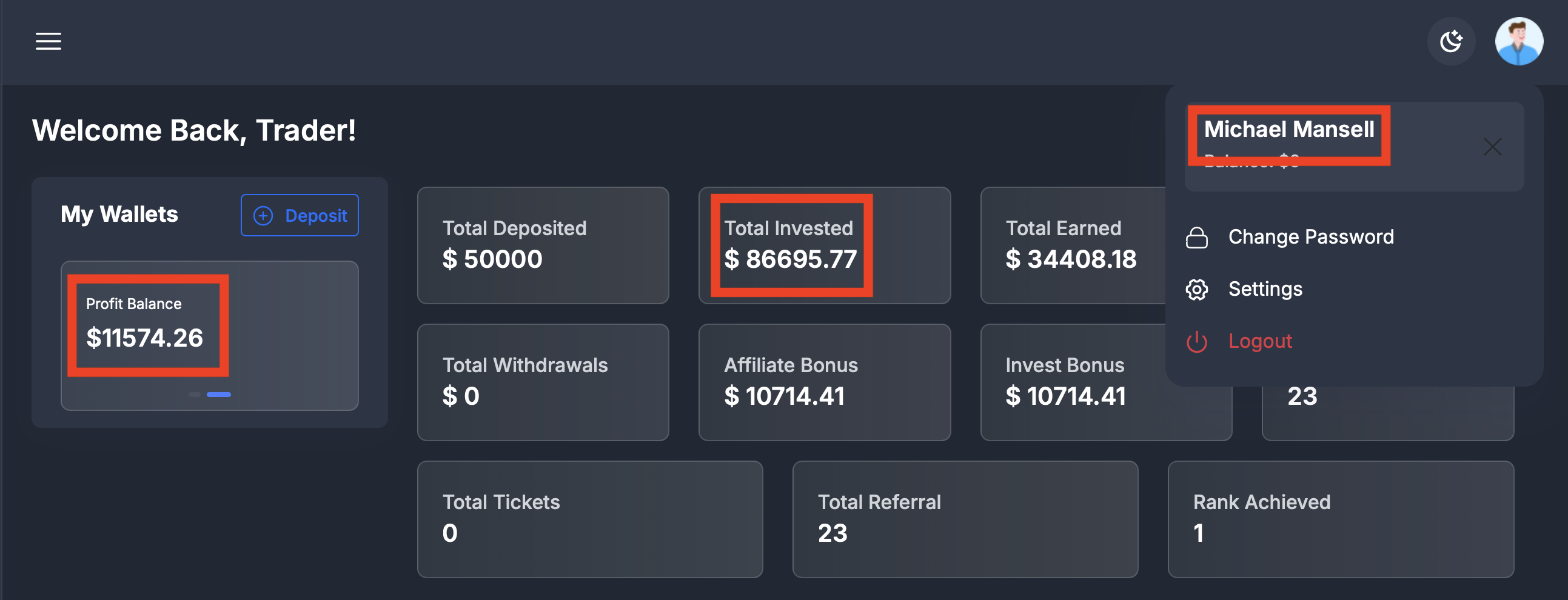Close the profile dropdown panel
This screenshot has width=1568, height=600.
coord(1492,147)
